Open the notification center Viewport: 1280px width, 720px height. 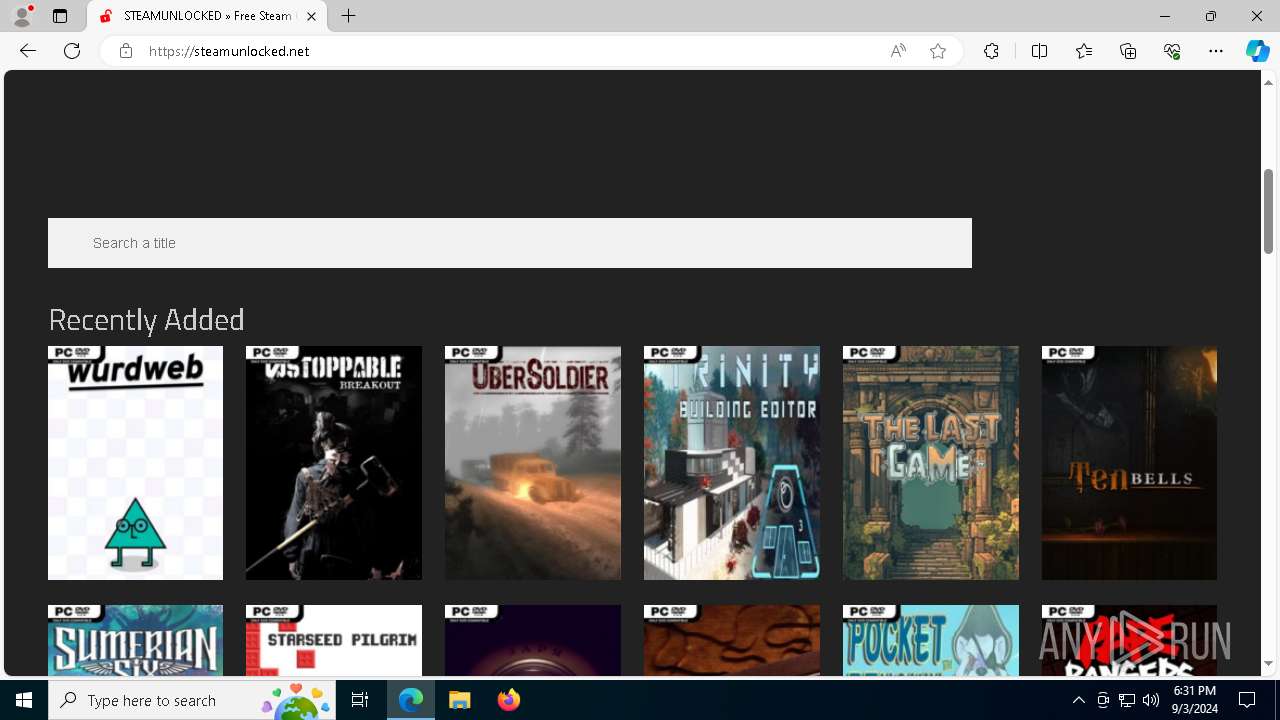point(1248,700)
